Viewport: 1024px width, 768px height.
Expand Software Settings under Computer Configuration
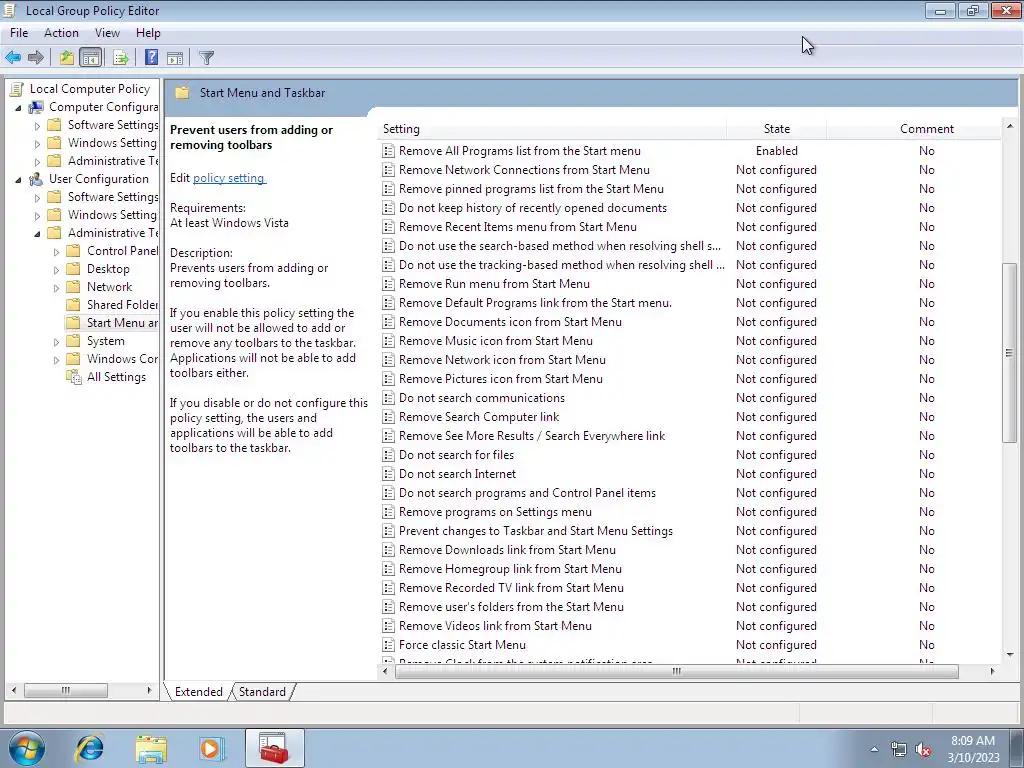[37, 125]
